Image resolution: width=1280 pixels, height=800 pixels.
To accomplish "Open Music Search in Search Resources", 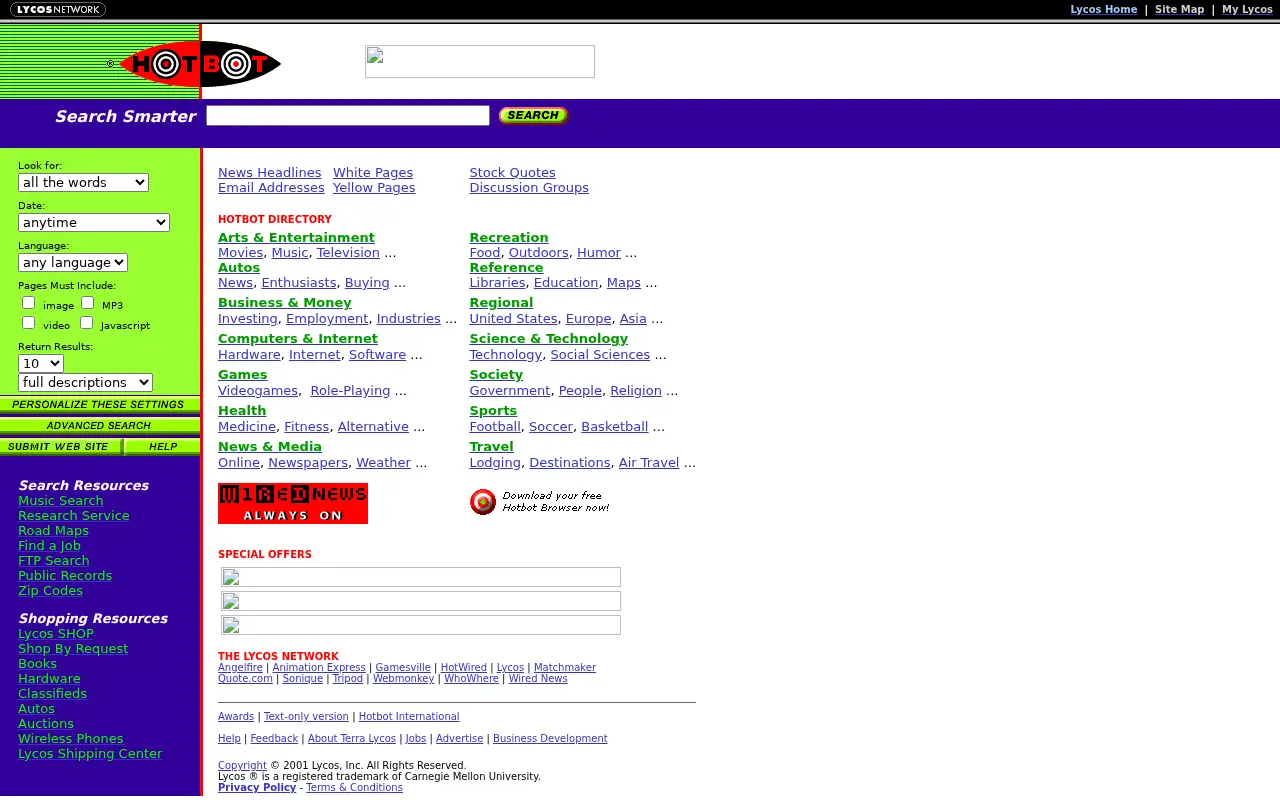I will (x=61, y=501).
